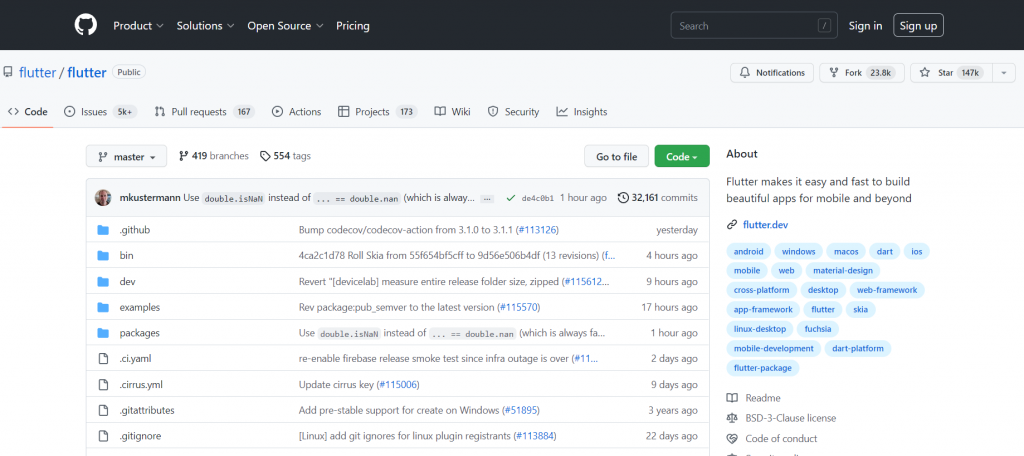This screenshot has height=456, width=1024.
Task: Open the packages folder icon
Action: click(x=103, y=333)
